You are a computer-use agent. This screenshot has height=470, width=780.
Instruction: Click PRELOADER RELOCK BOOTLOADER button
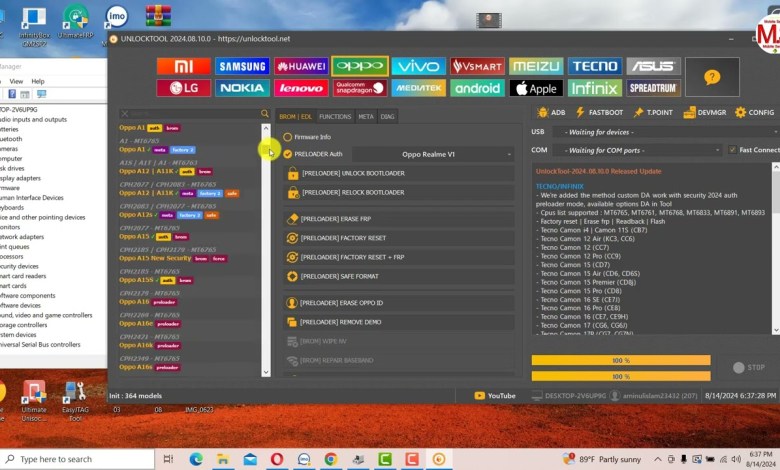tap(399, 192)
